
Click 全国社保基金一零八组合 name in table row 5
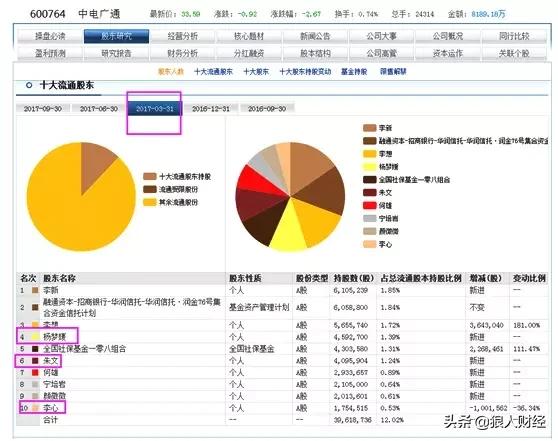point(85,349)
